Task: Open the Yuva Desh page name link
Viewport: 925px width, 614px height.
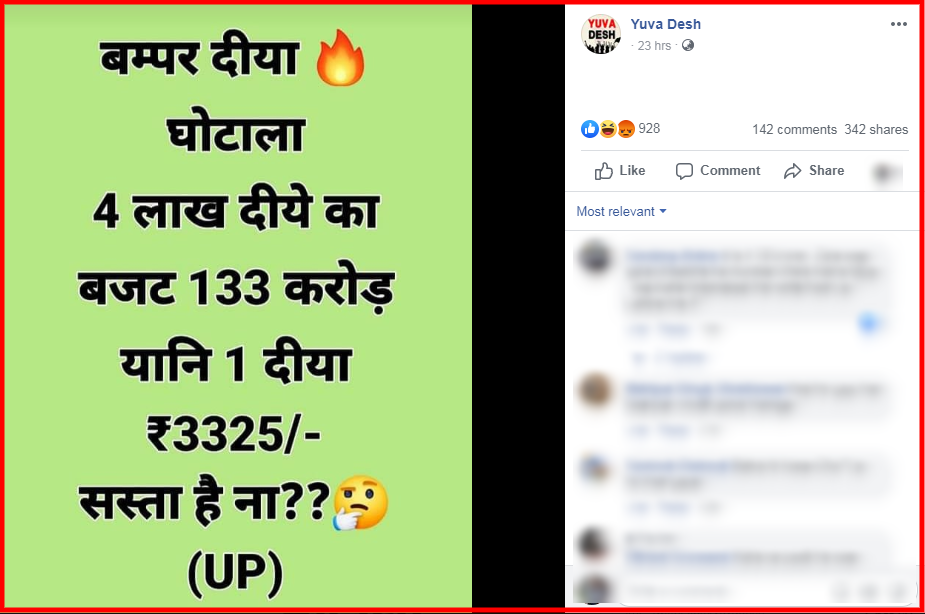Action: pyautogui.click(x=665, y=24)
